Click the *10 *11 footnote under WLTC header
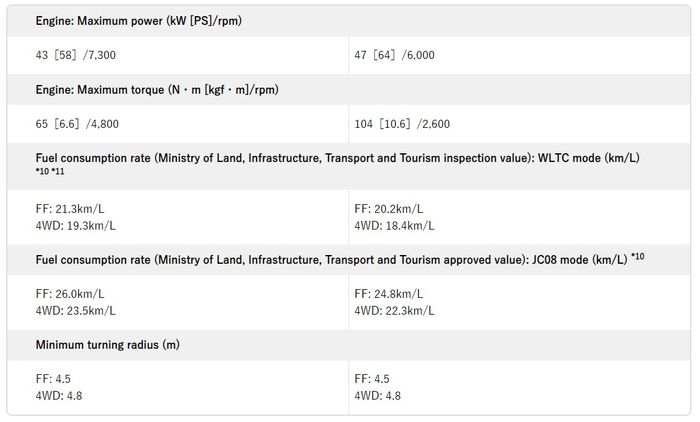The height and width of the screenshot is (422, 700). coord(49,173)
